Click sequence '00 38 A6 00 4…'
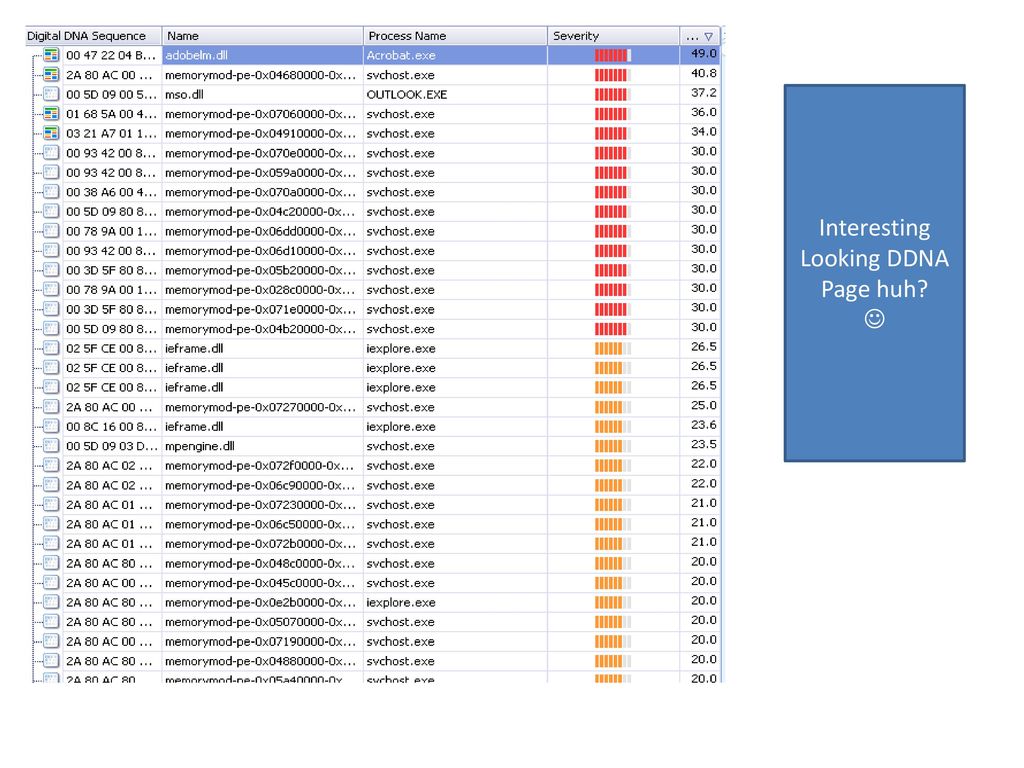 (111, 193)
